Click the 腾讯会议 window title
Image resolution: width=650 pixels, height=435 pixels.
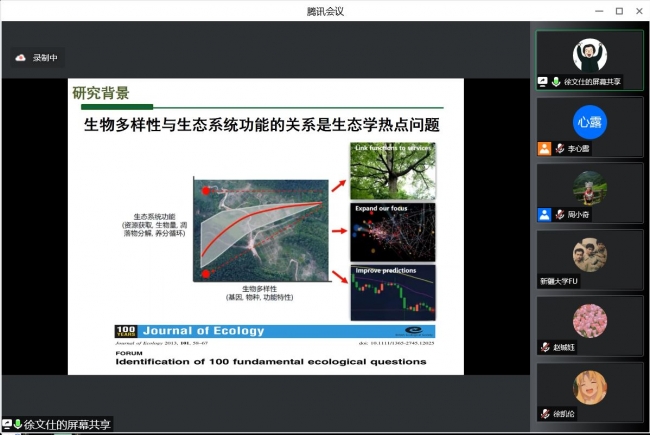coord(325,10)
